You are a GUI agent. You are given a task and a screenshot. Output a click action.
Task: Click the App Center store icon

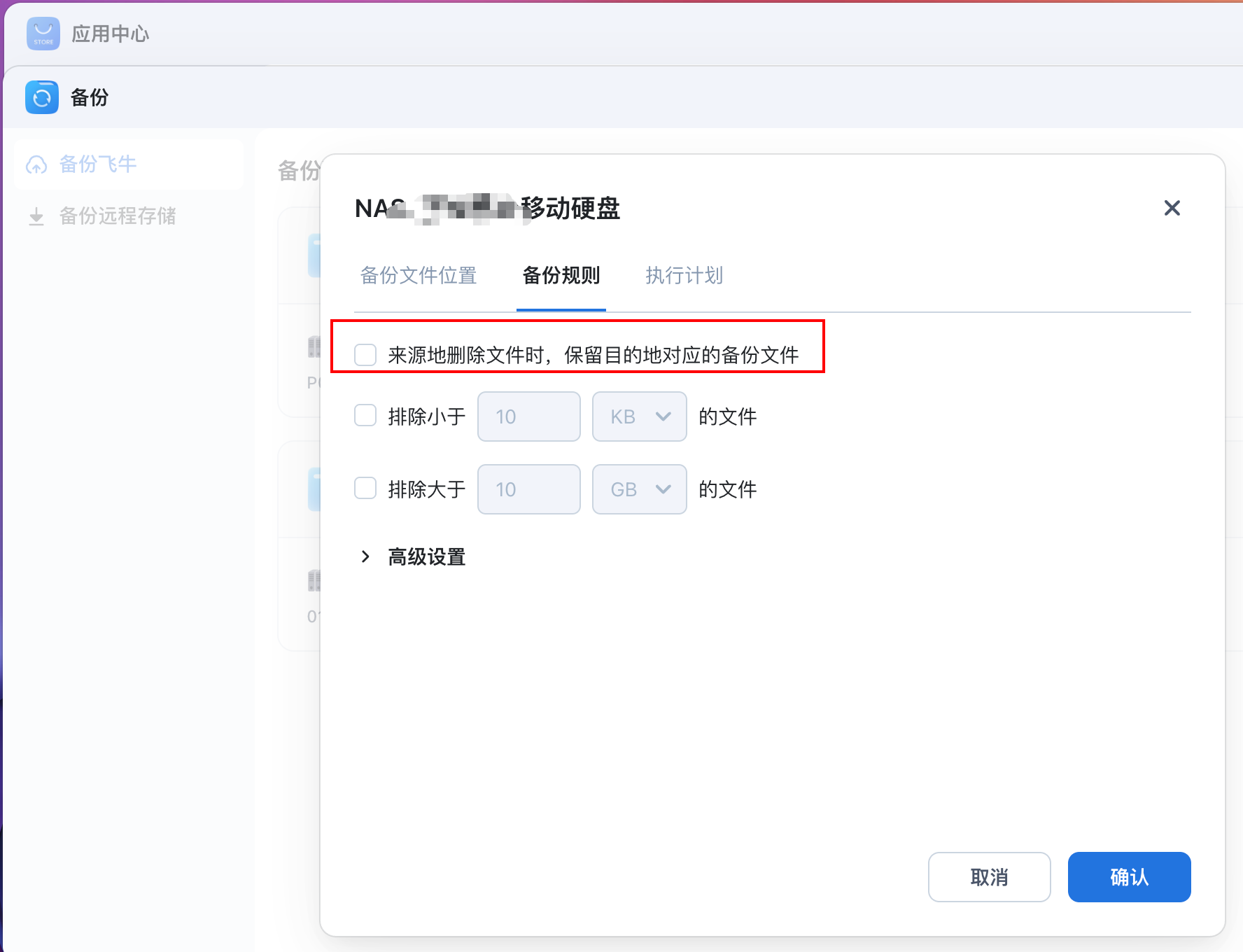click(43, 34)
